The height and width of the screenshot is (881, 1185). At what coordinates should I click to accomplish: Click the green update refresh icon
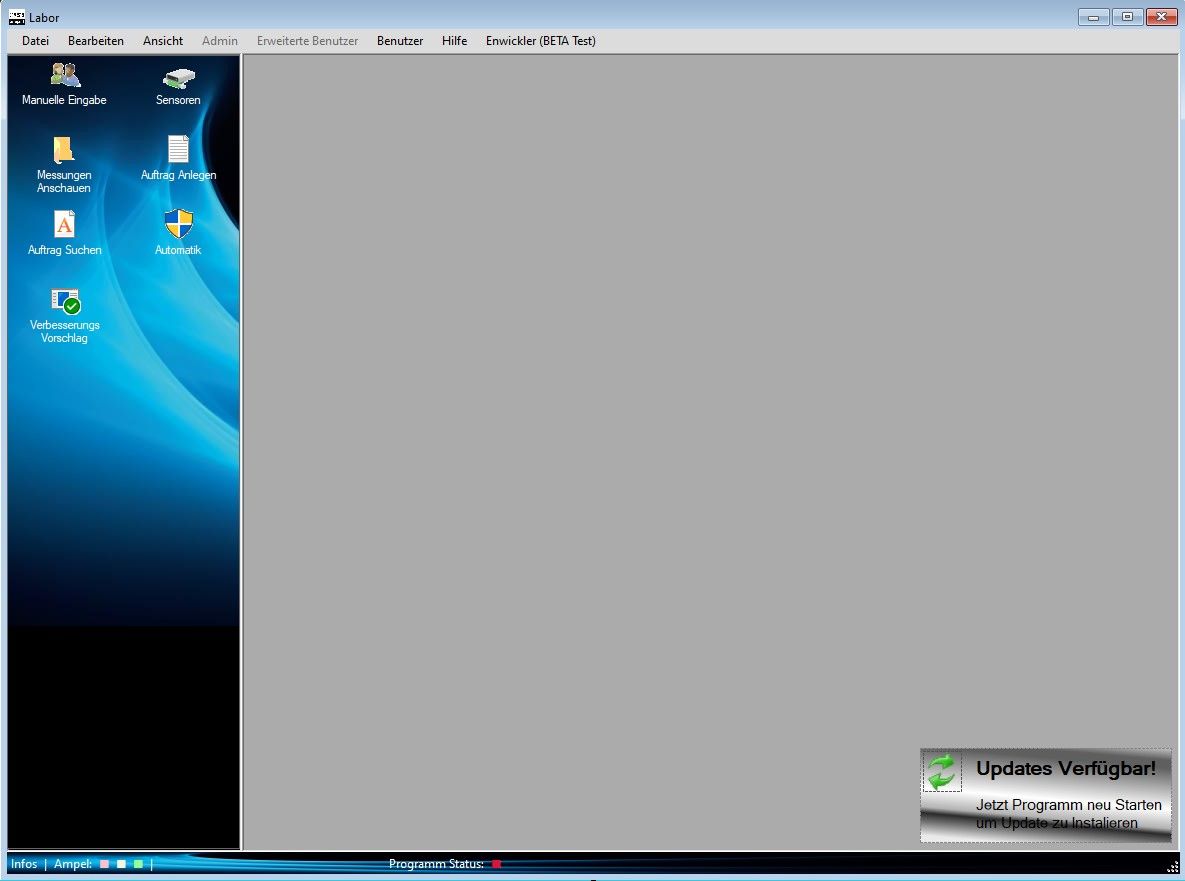pos(942,772)
